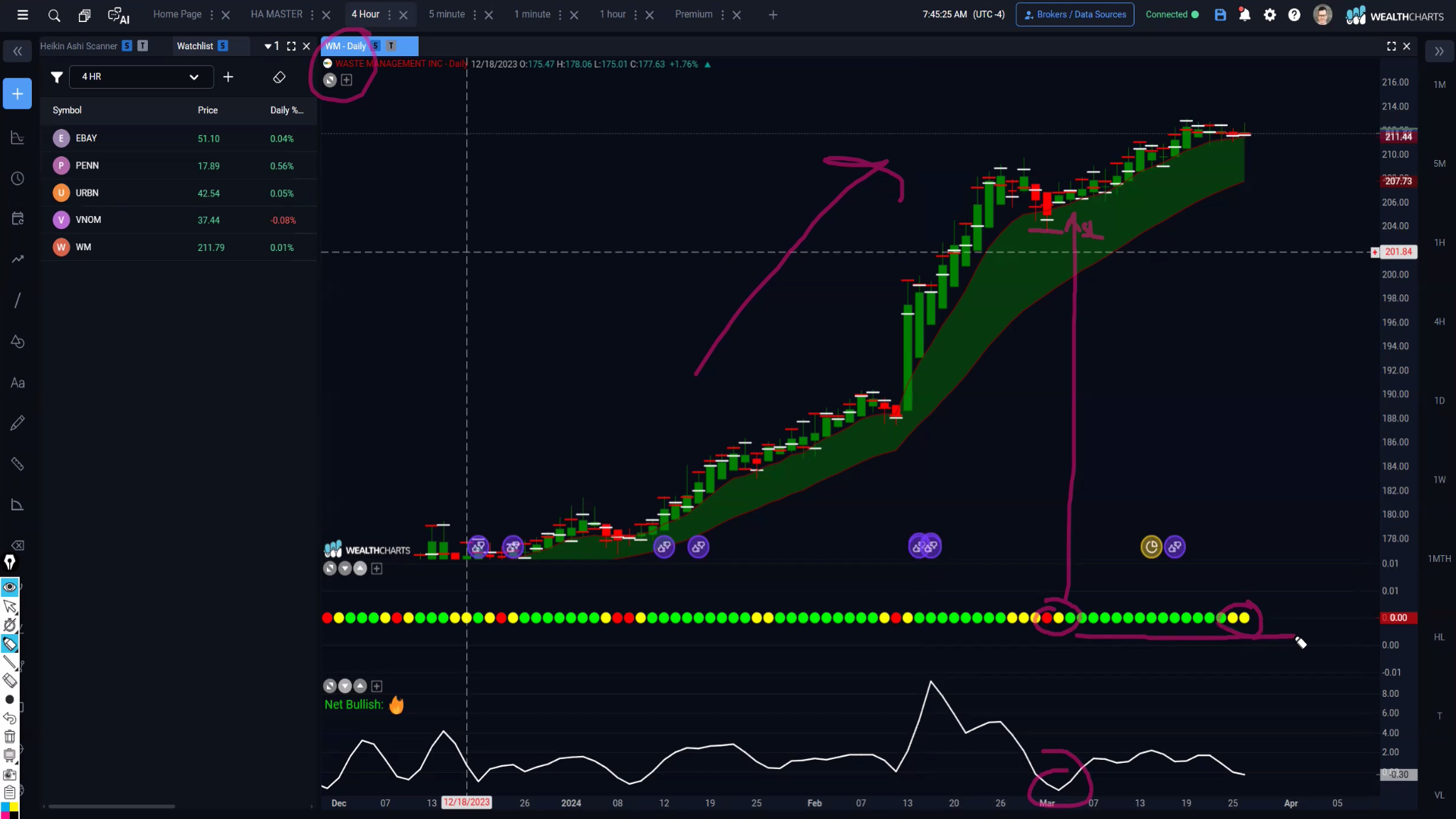Select the highlighter marker tool
This screenshot has height=819, width=1456.
[x=10, y=644]
